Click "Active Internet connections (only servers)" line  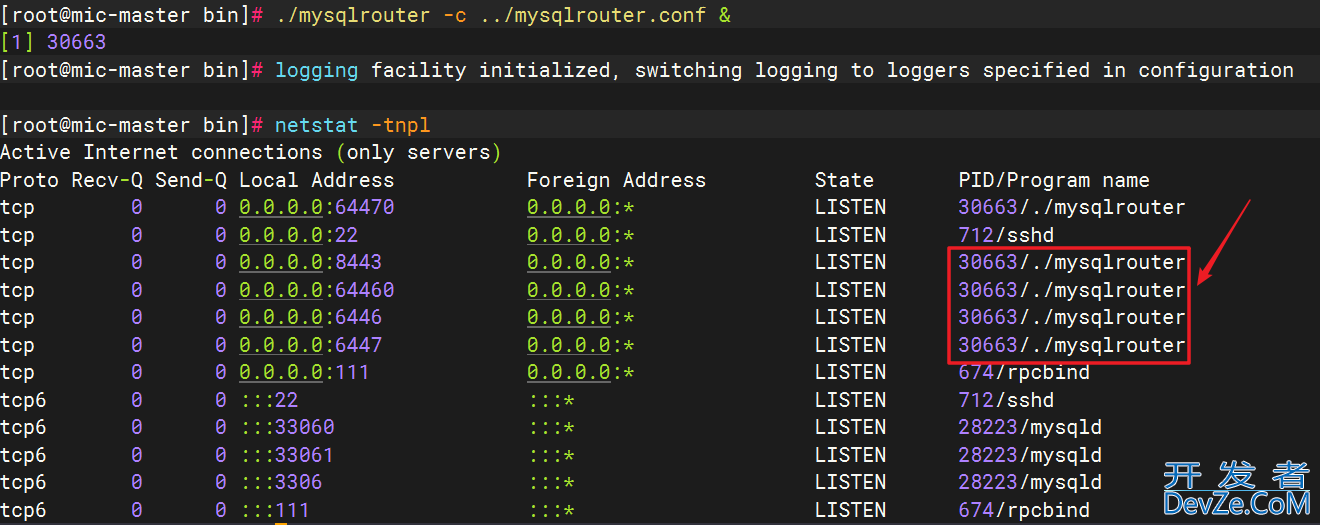[x=251, y=152]
